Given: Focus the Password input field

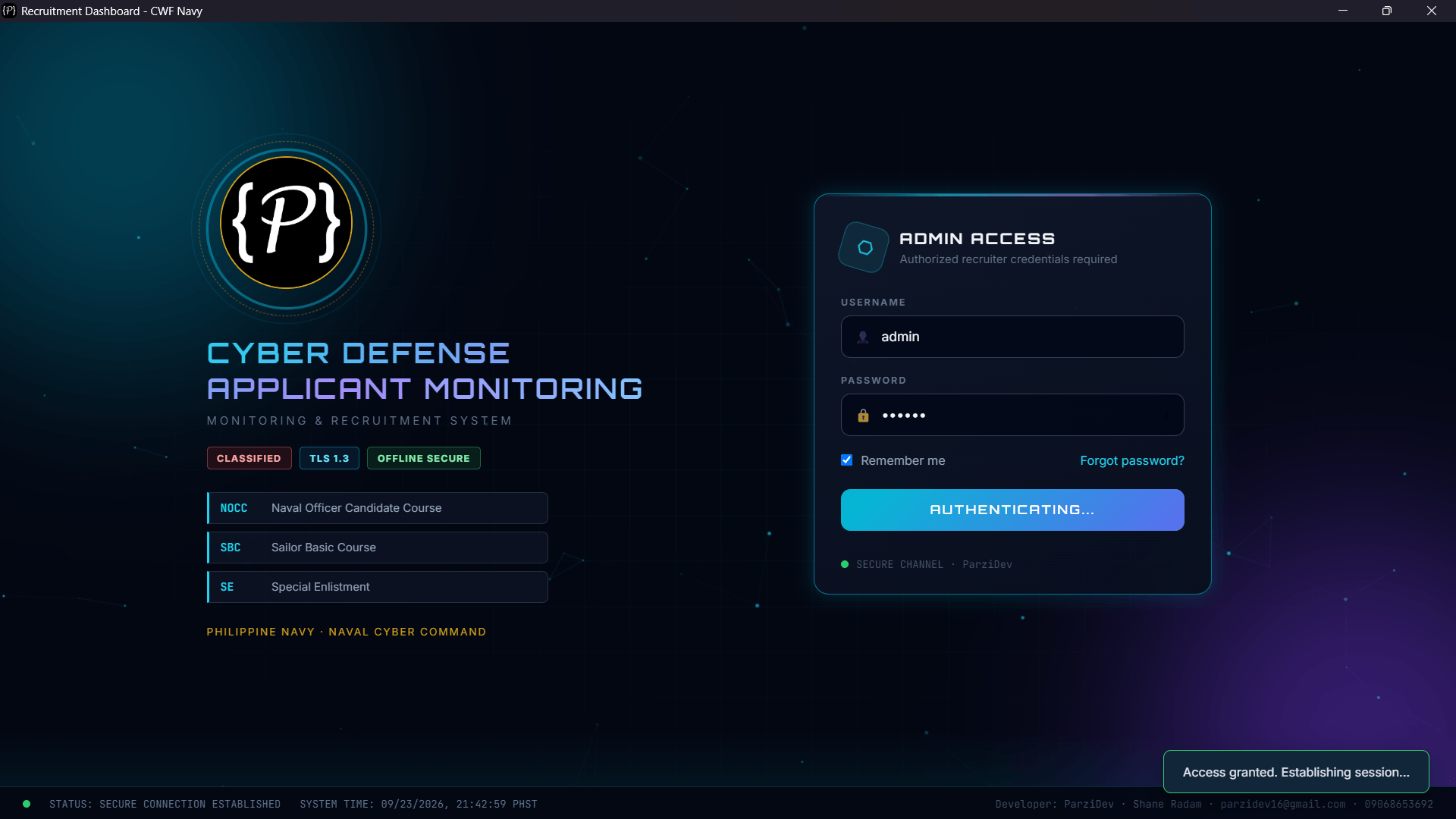Looking at the screenshot, I should pyautogui.click(x=1012, y=415).
